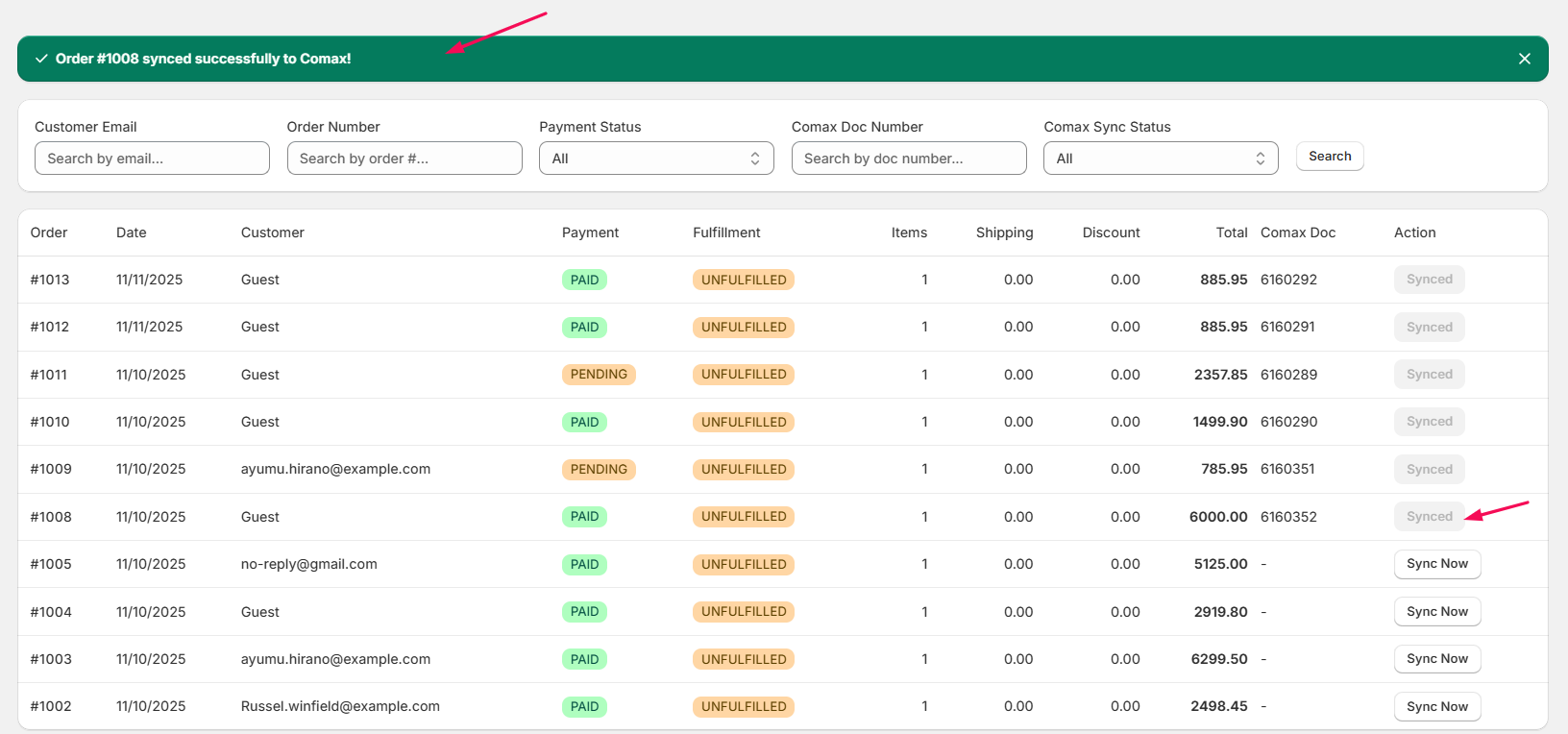Click Sync Now for order #1002
This screenshot has width=1568, height=734.
coord(1436,706)
